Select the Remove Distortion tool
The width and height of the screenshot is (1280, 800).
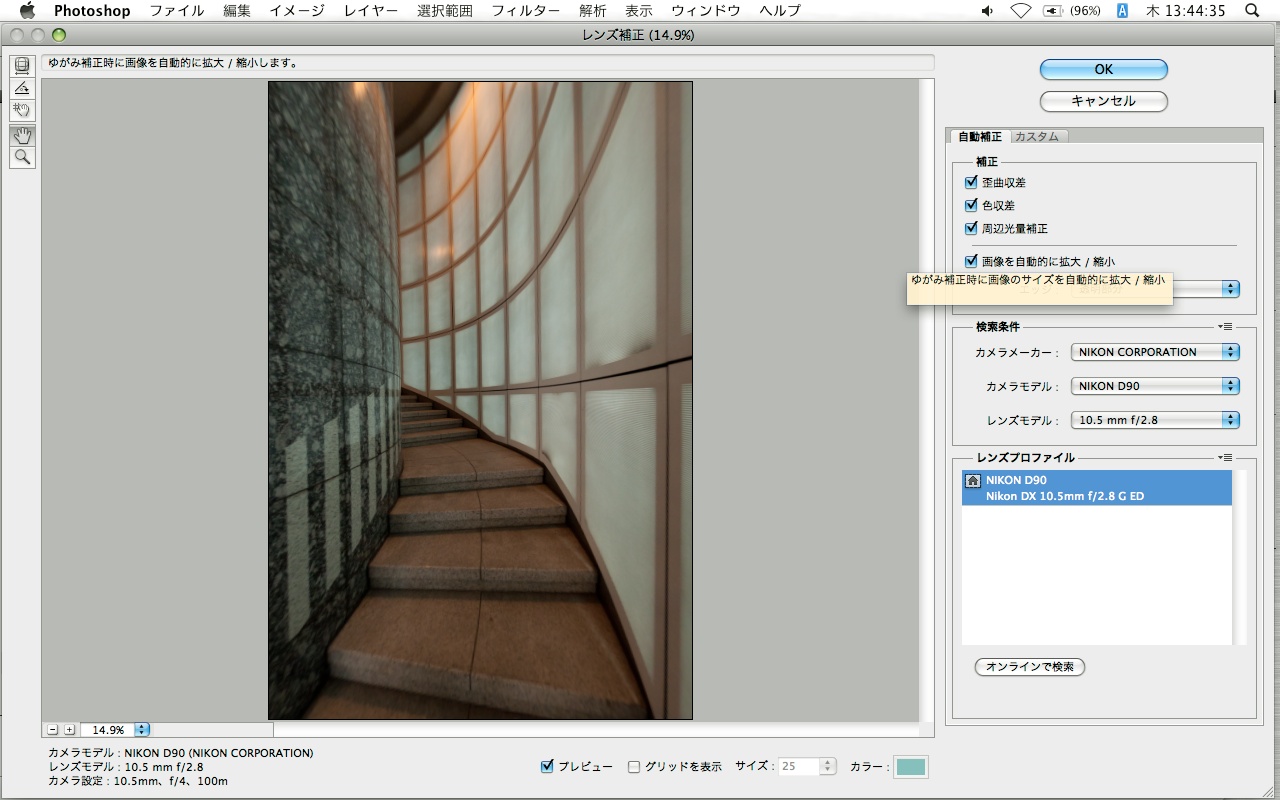[x=22, y=66]
